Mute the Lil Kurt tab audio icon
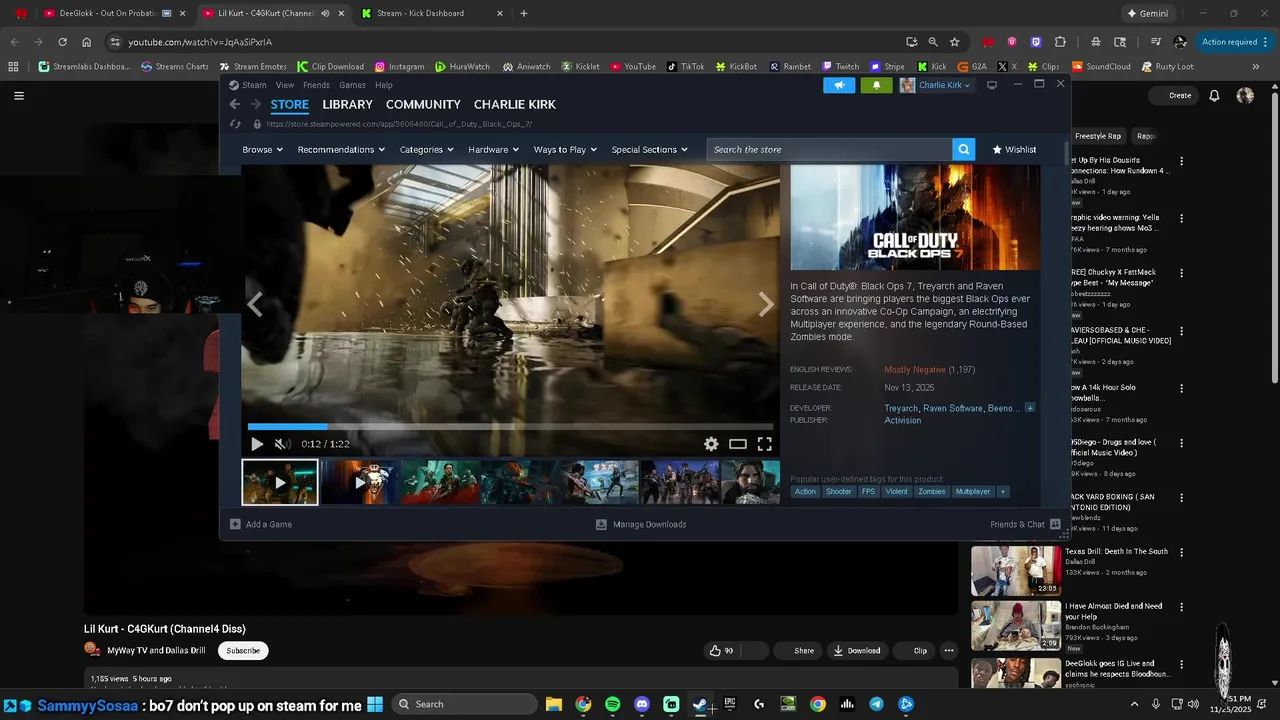Viewport: 1280px width, 720px height. click(x=325, y=14)
